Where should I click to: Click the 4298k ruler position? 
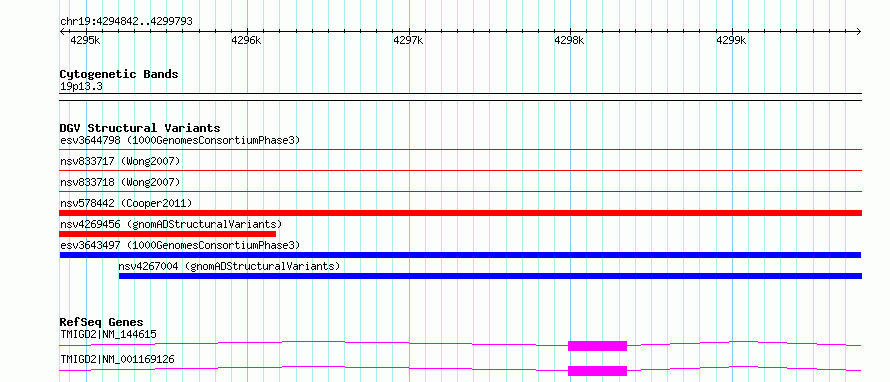coord(569,40)
